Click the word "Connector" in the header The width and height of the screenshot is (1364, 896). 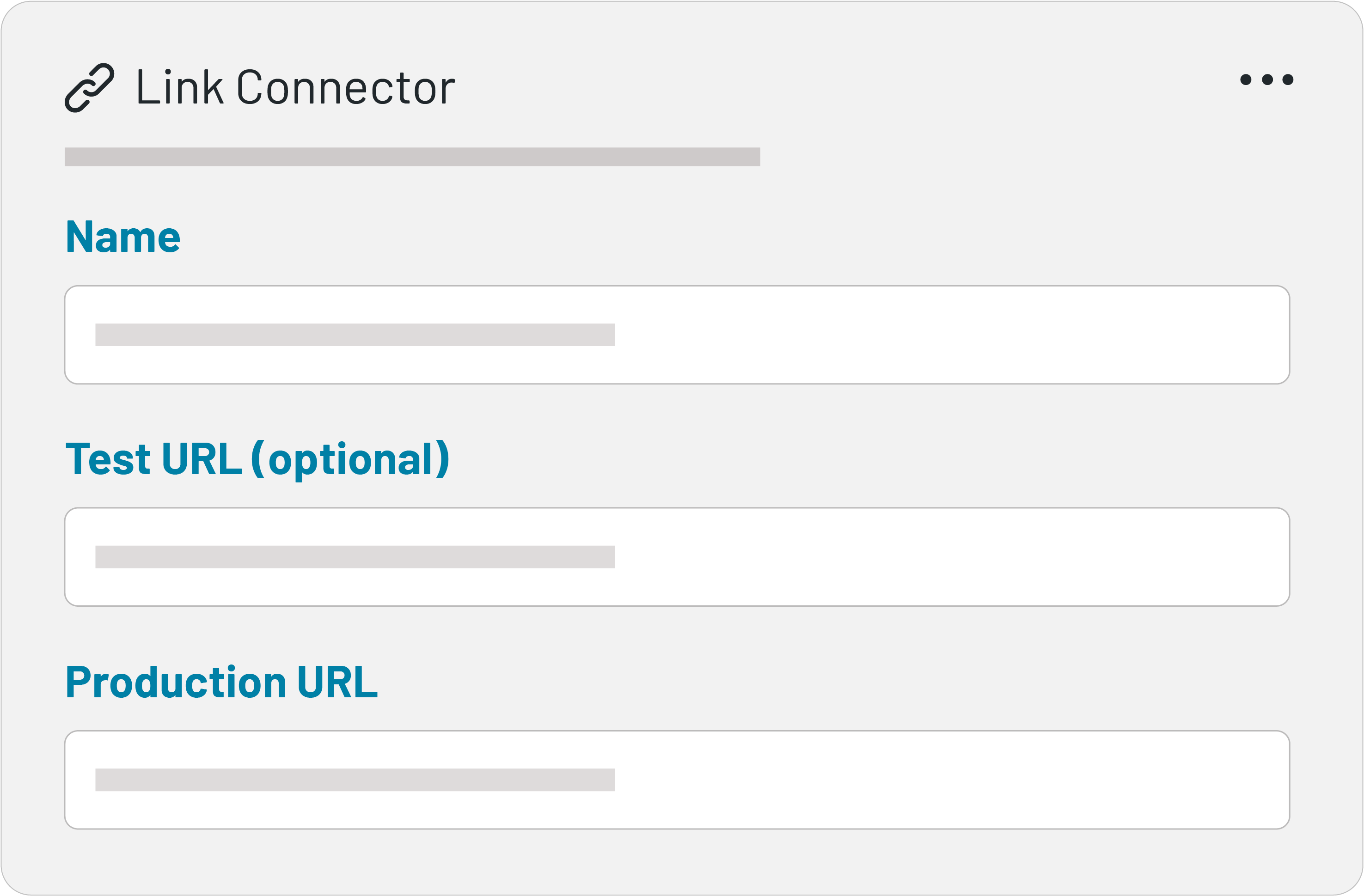tap(346, 87)
